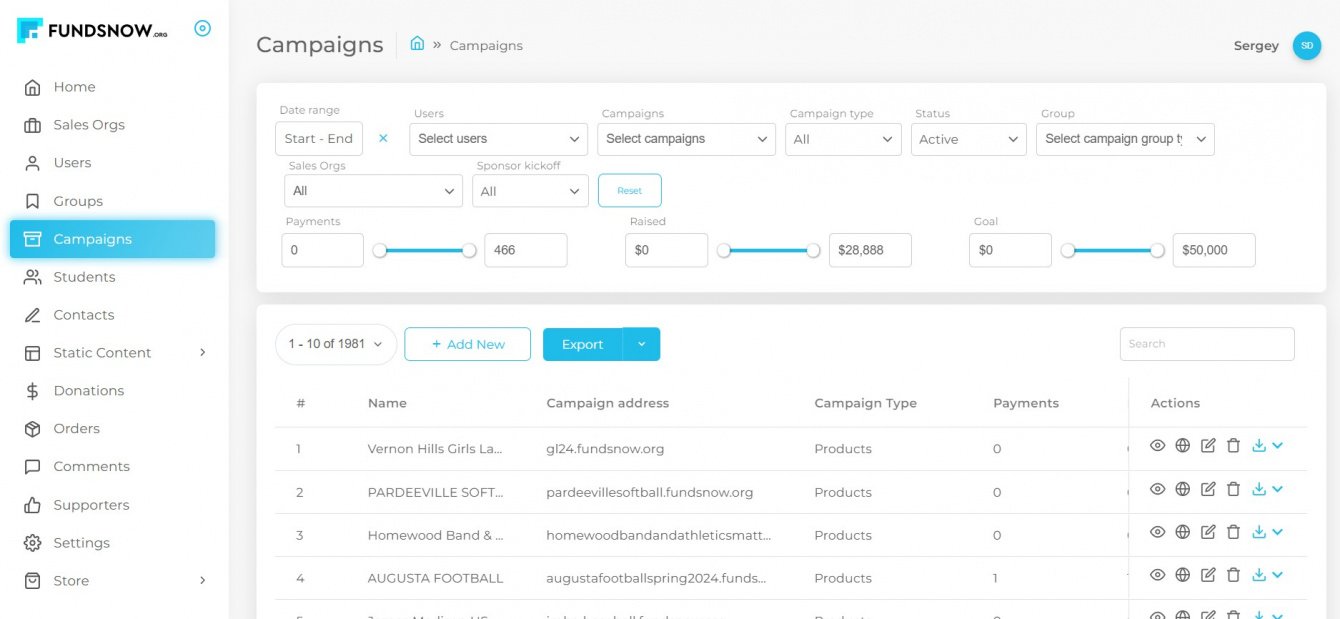Delete the Homewood Band campaign

pos(1233,532)
